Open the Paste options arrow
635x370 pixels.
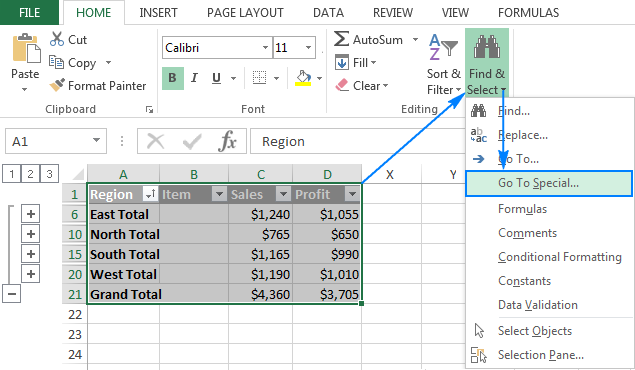pyautogui.click(x=24, y=89)
